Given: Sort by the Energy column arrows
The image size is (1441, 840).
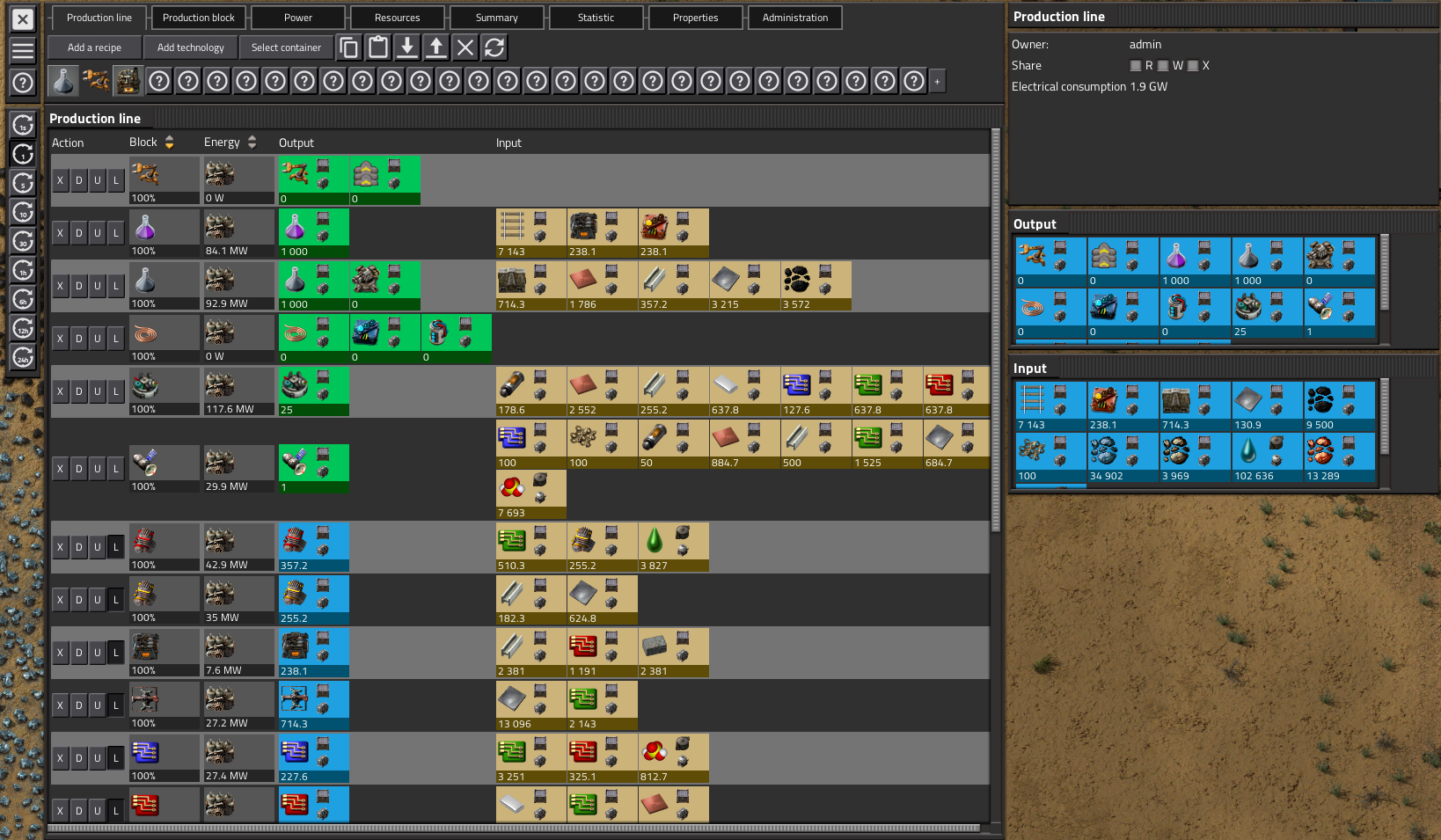Looking at the screenshot, I should [252, 142].
